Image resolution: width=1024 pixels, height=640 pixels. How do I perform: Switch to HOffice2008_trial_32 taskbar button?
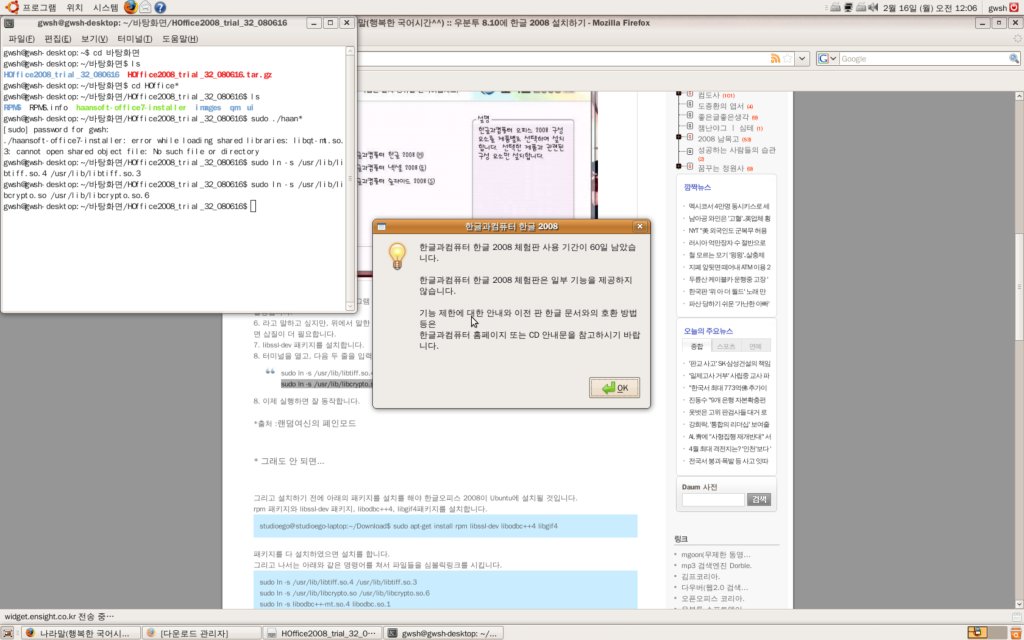[x=323, y=633]
